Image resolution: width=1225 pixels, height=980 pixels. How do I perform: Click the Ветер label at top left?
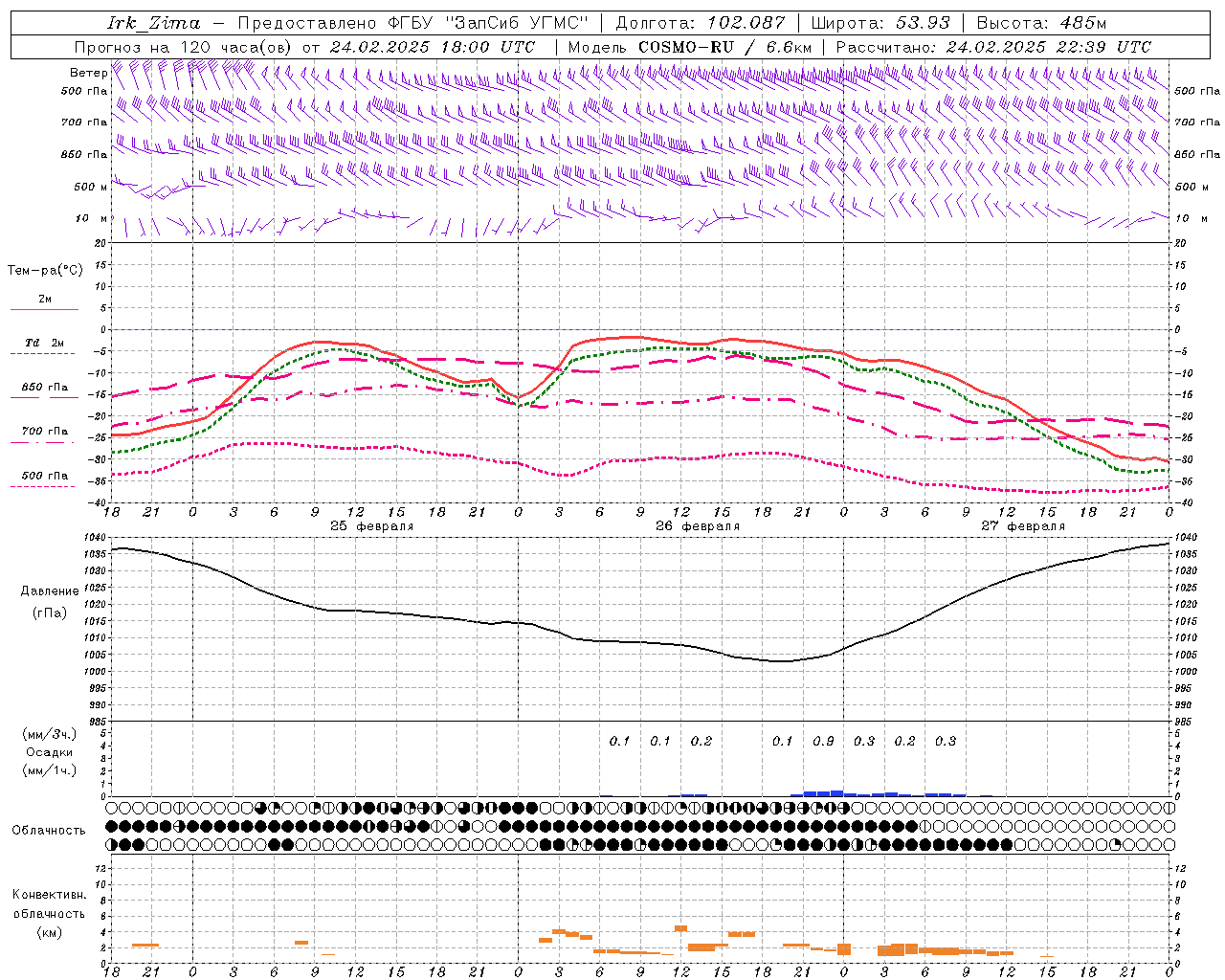coord(88,73)
